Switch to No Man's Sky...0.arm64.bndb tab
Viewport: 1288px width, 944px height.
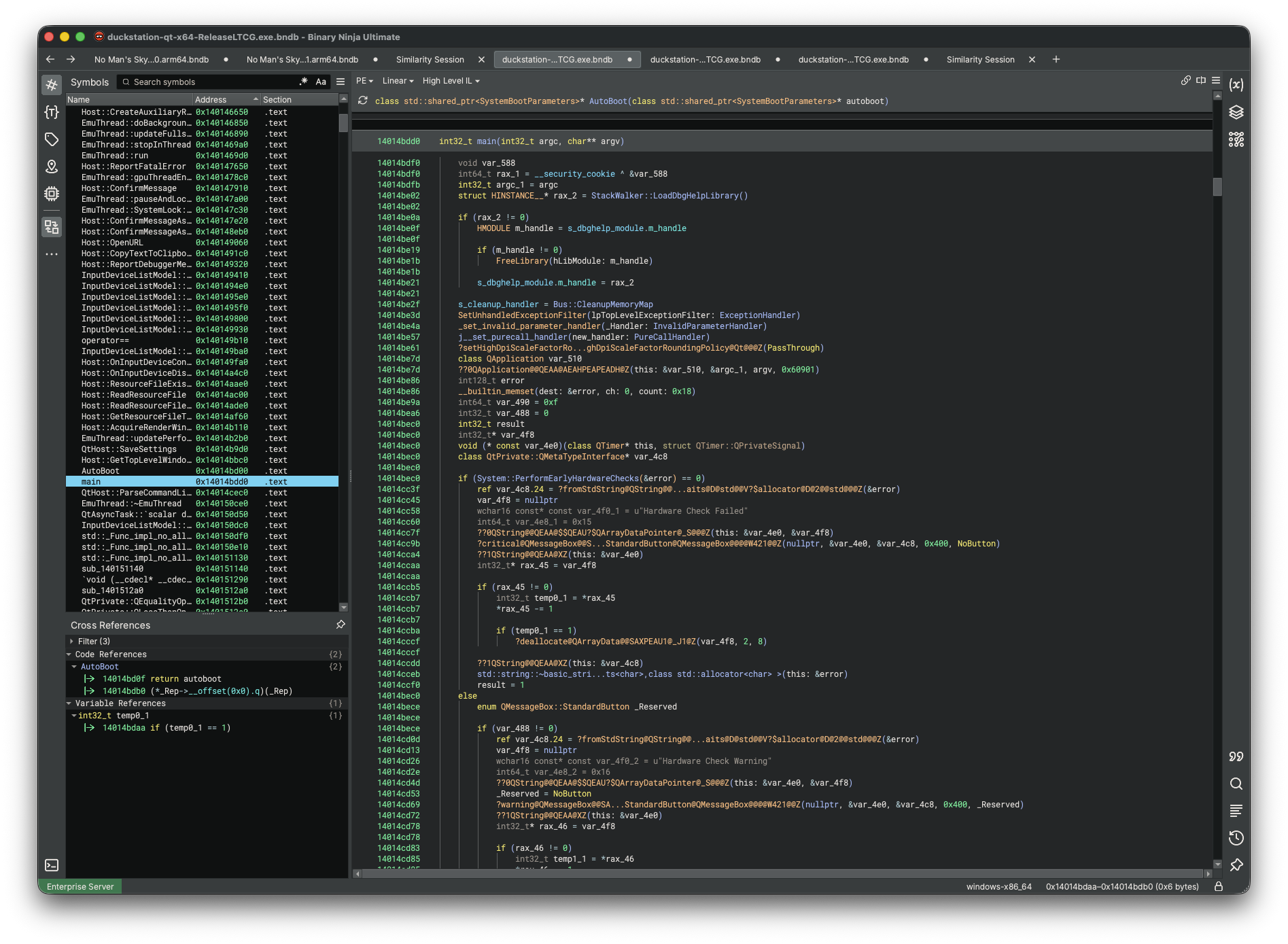point(152,59)
